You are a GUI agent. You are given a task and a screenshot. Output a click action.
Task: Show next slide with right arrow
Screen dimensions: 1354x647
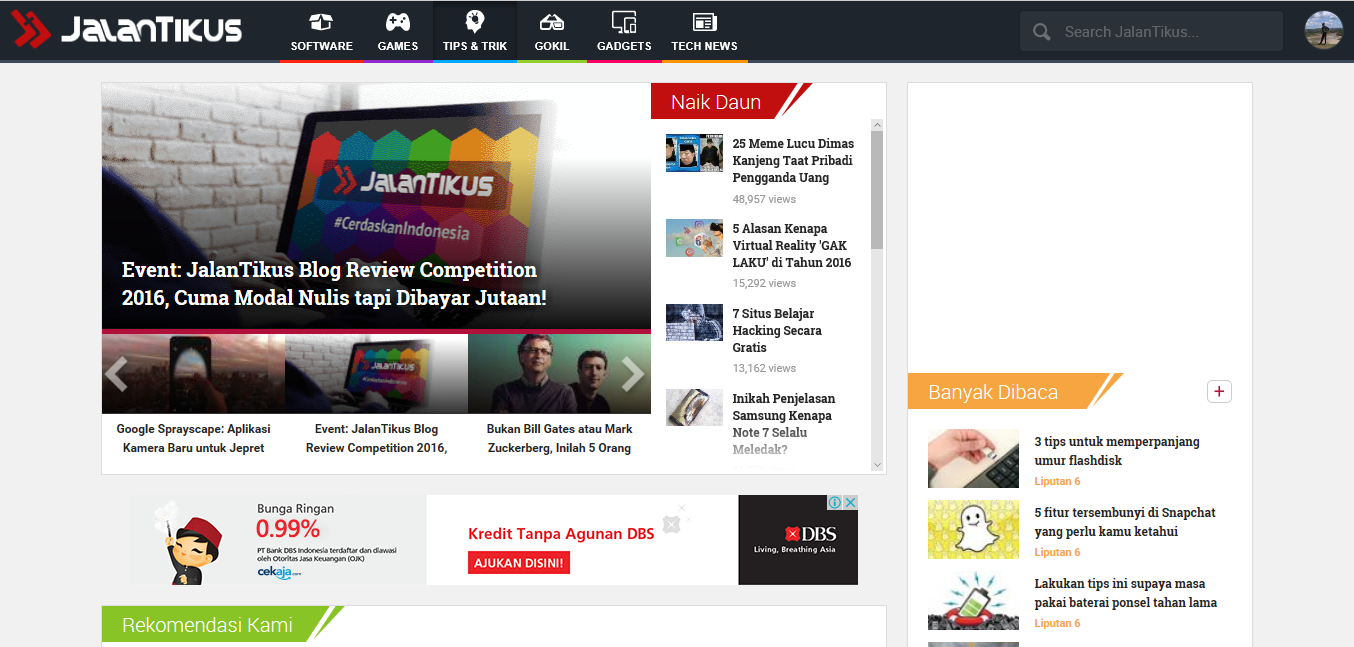tap(633, 374)
